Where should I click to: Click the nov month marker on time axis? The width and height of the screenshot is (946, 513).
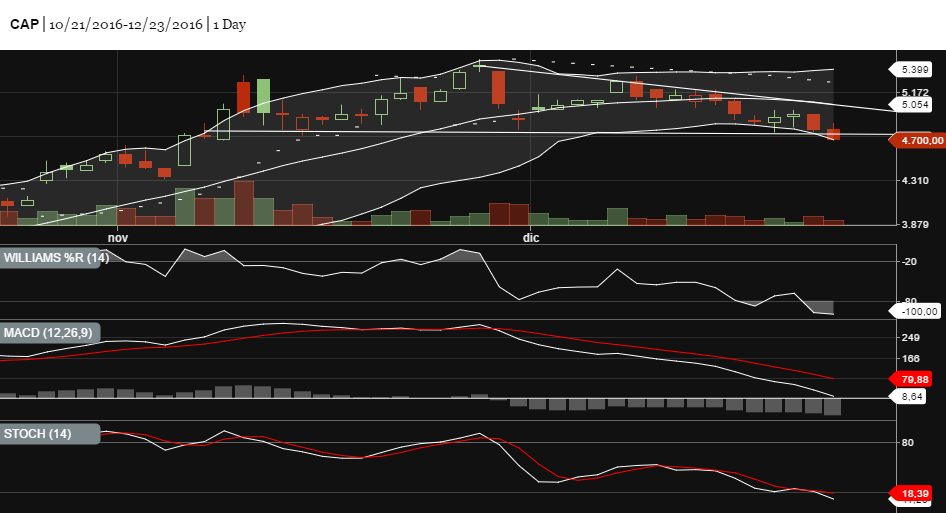pyautogui.click(x=118, y=238)
